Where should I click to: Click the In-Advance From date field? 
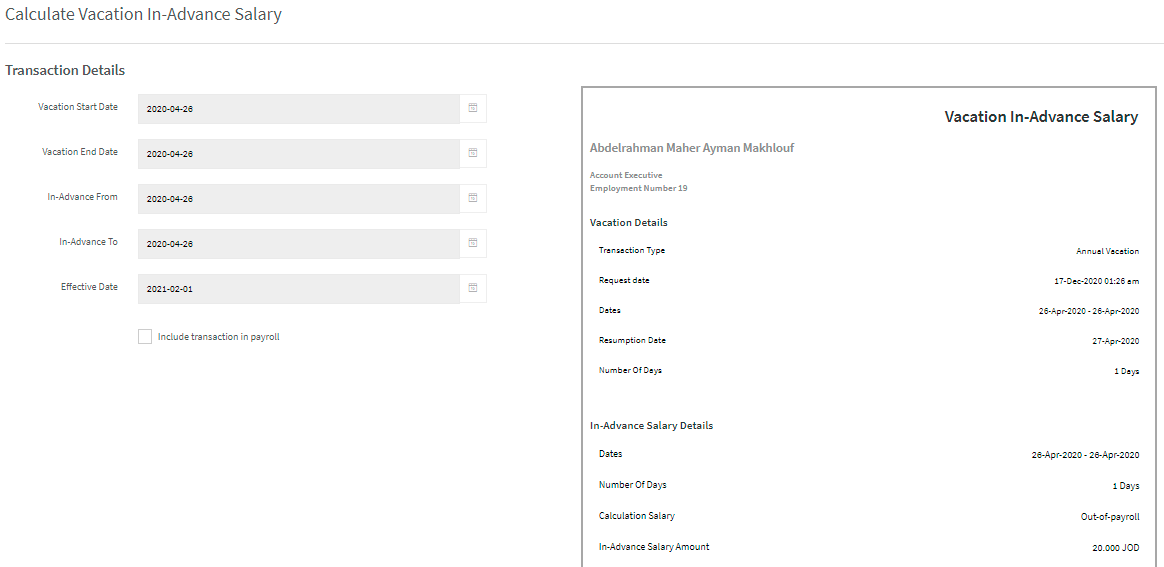point(299,199)
